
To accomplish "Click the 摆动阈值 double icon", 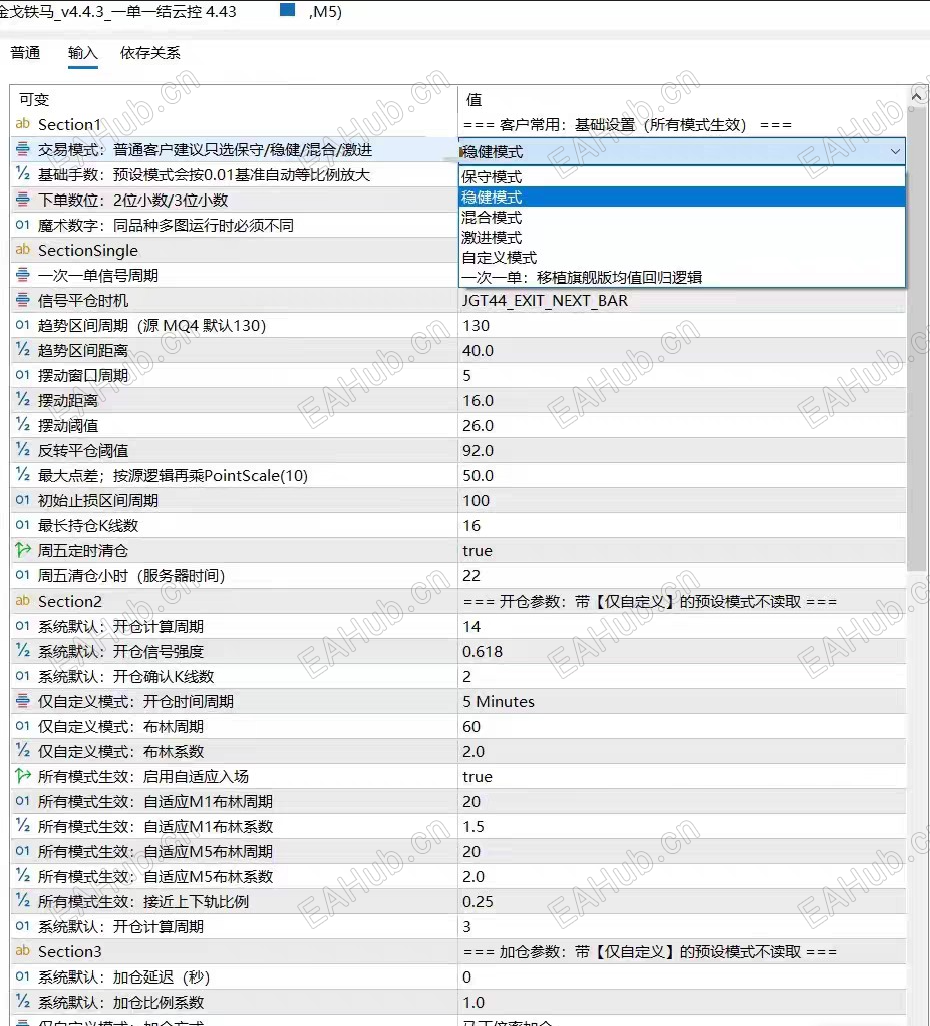I will point(23,425).
